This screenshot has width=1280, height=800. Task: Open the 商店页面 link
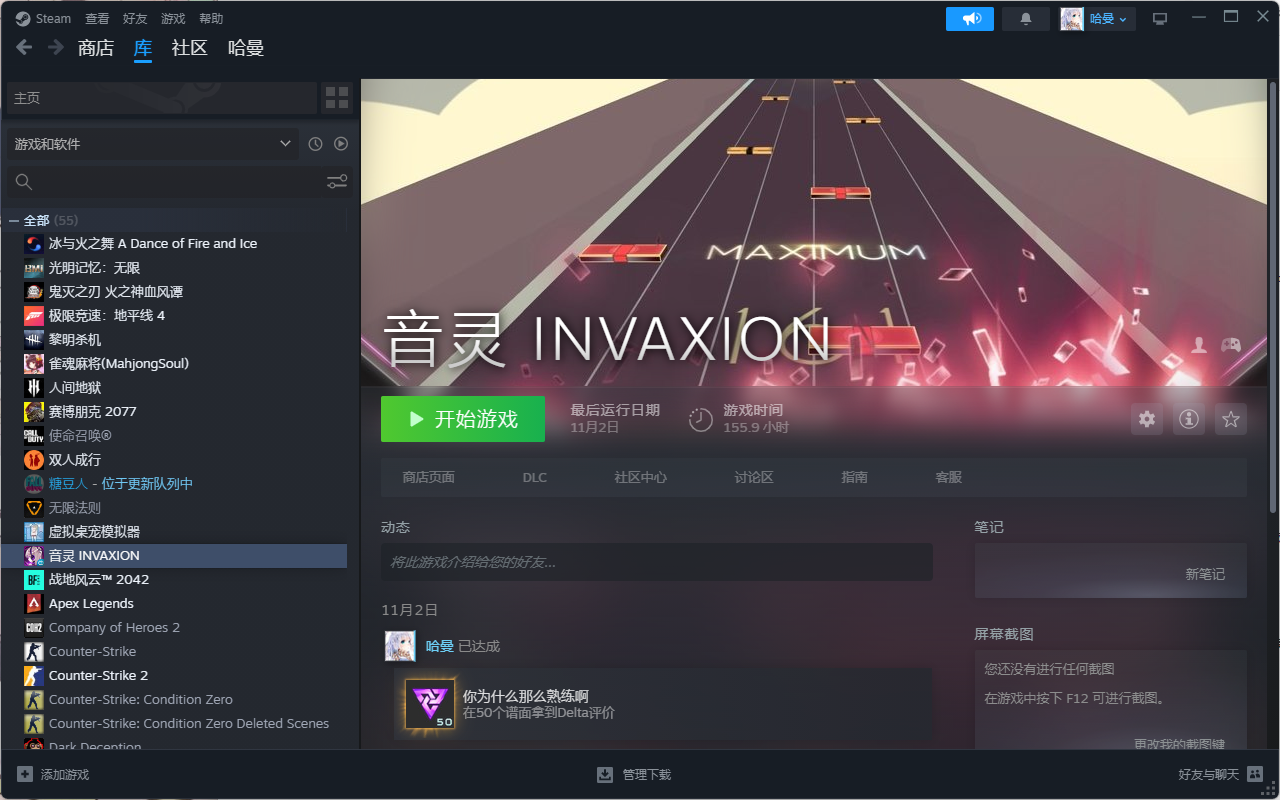[428, 478]
